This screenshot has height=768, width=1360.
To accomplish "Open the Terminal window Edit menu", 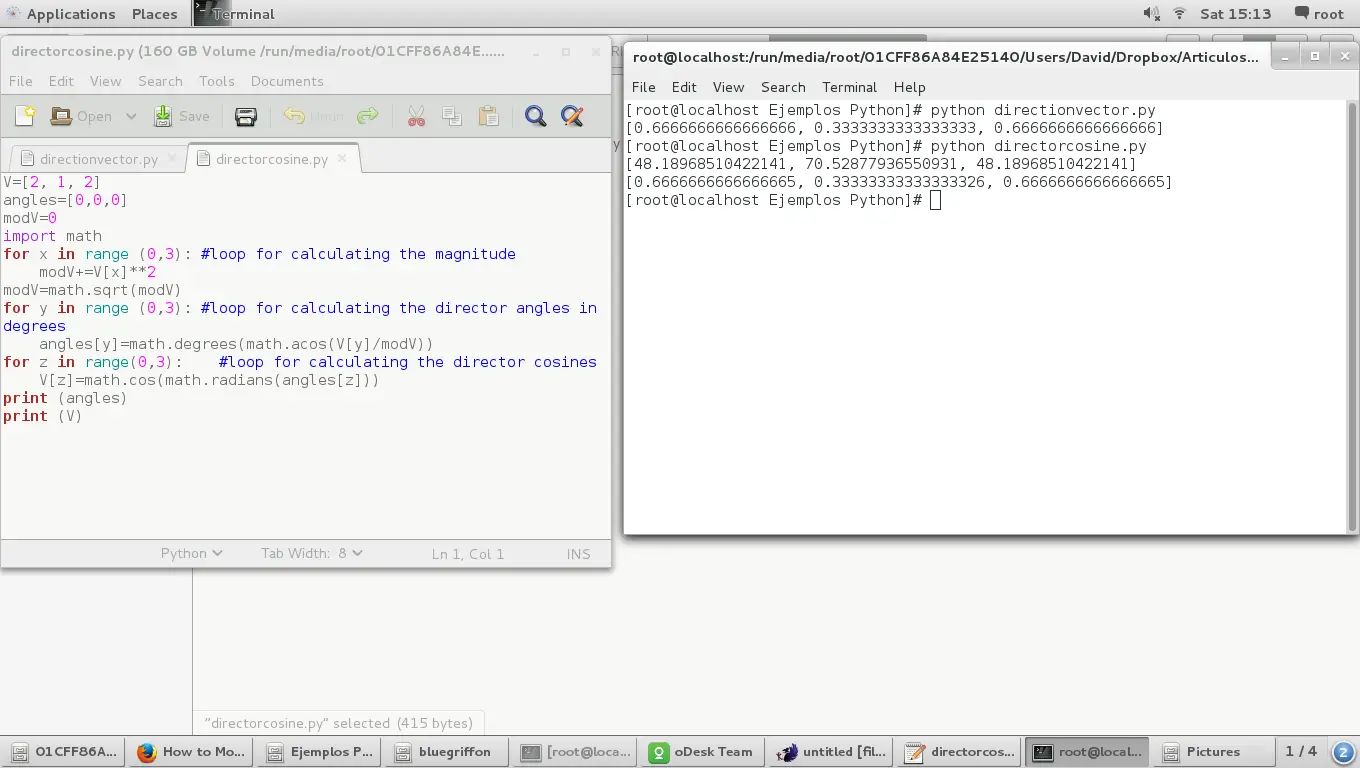I will click(x=684, y=87).
